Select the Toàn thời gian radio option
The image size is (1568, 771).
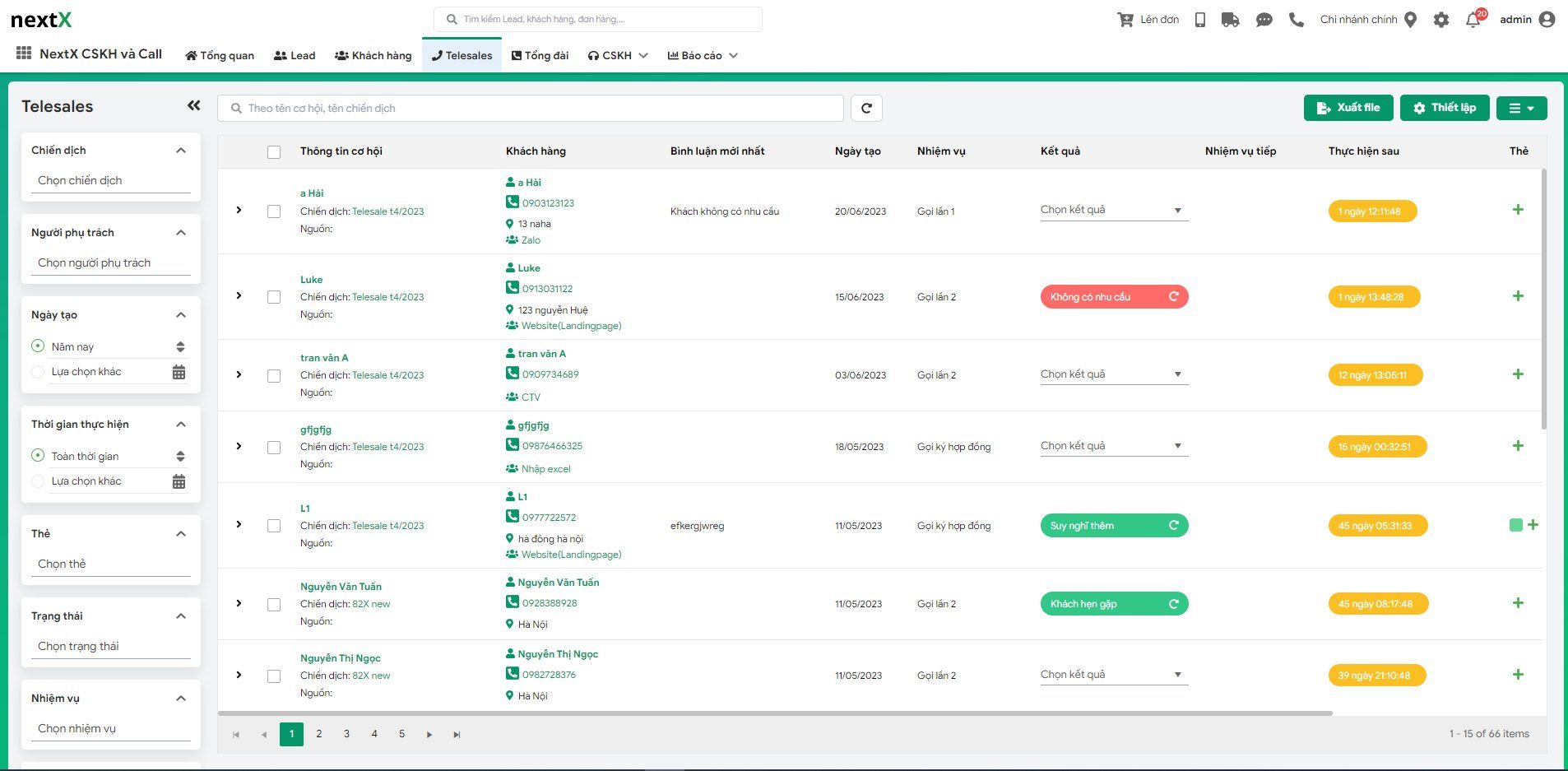(x=38, y=456)
